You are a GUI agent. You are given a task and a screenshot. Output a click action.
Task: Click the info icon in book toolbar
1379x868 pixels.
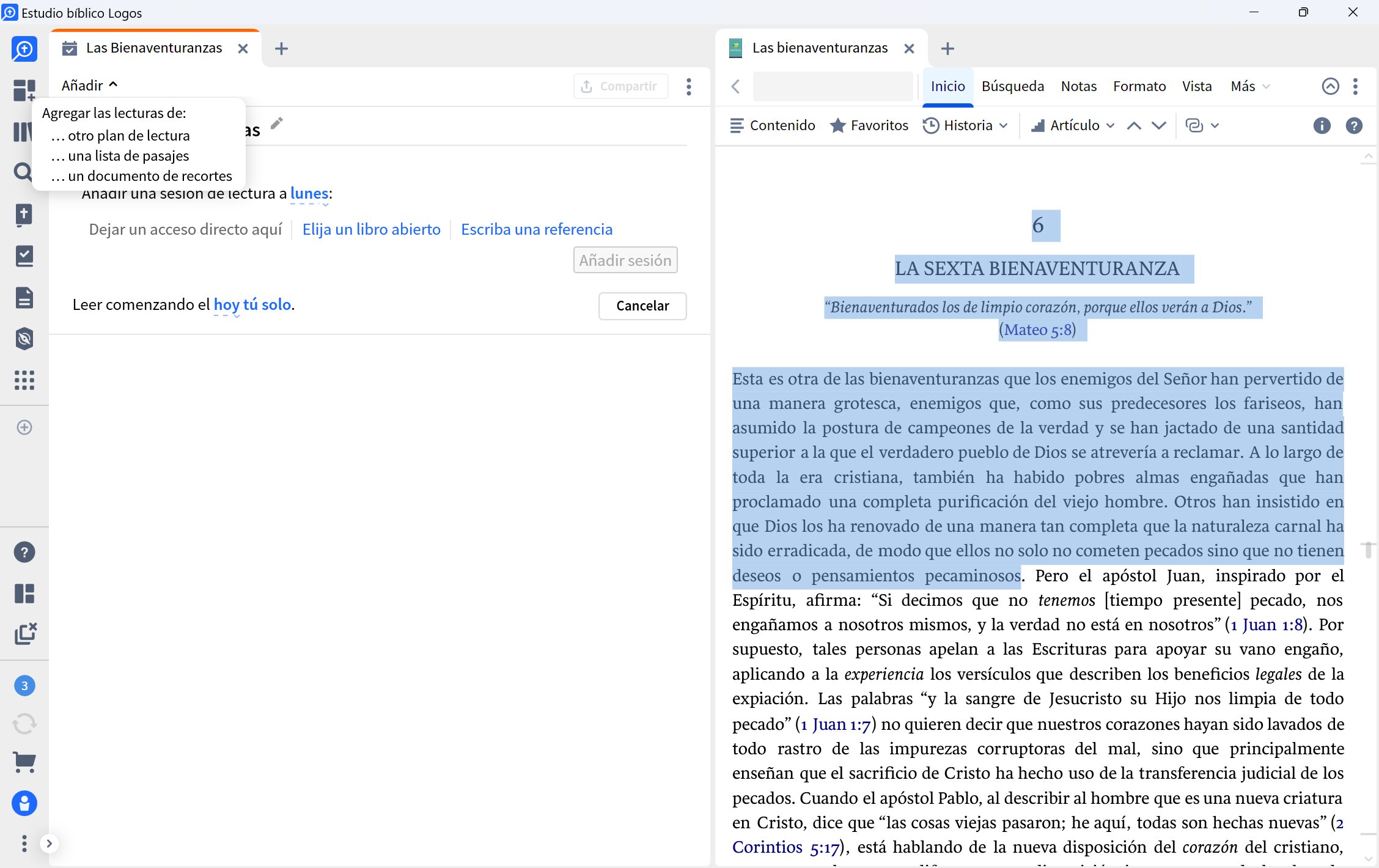(x=1322, y=125)
